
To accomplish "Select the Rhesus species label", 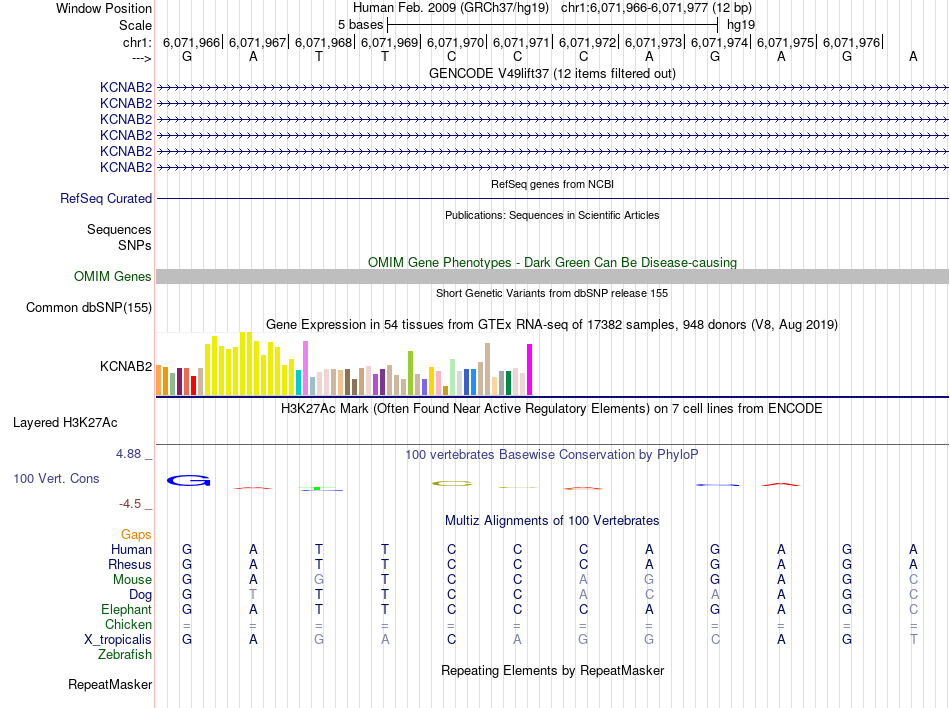I will click(x=130, y=564).
